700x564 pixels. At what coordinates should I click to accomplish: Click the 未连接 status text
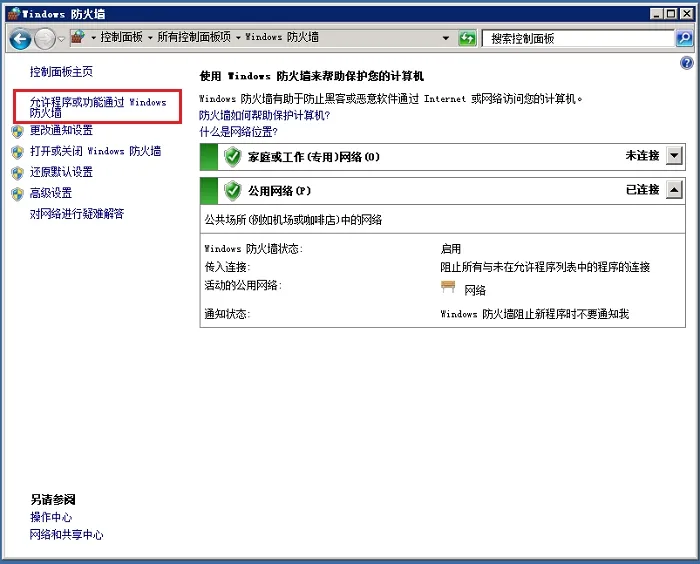[x=642, y=155]
